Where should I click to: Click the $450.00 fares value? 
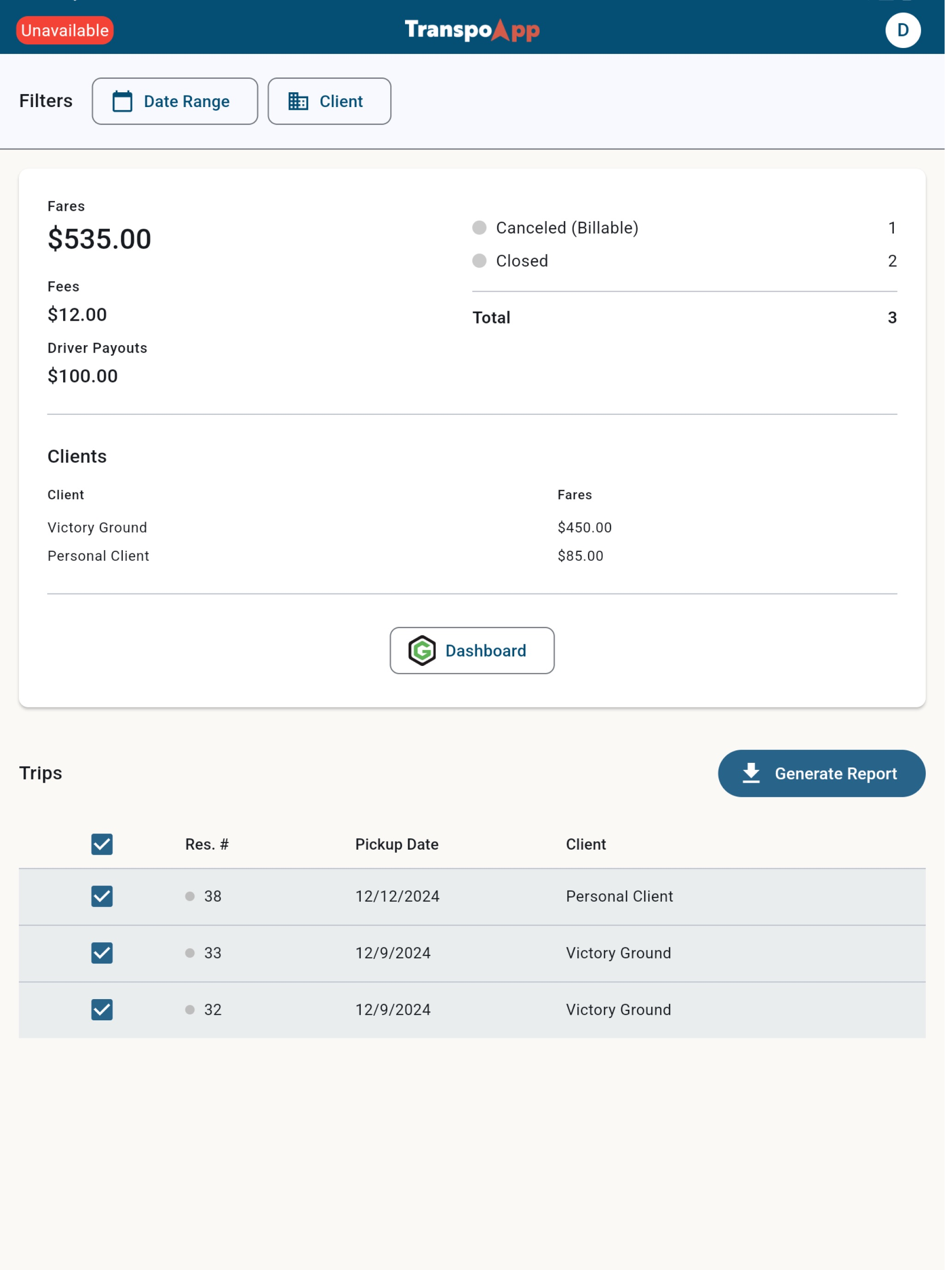click(x=584, y=527)
